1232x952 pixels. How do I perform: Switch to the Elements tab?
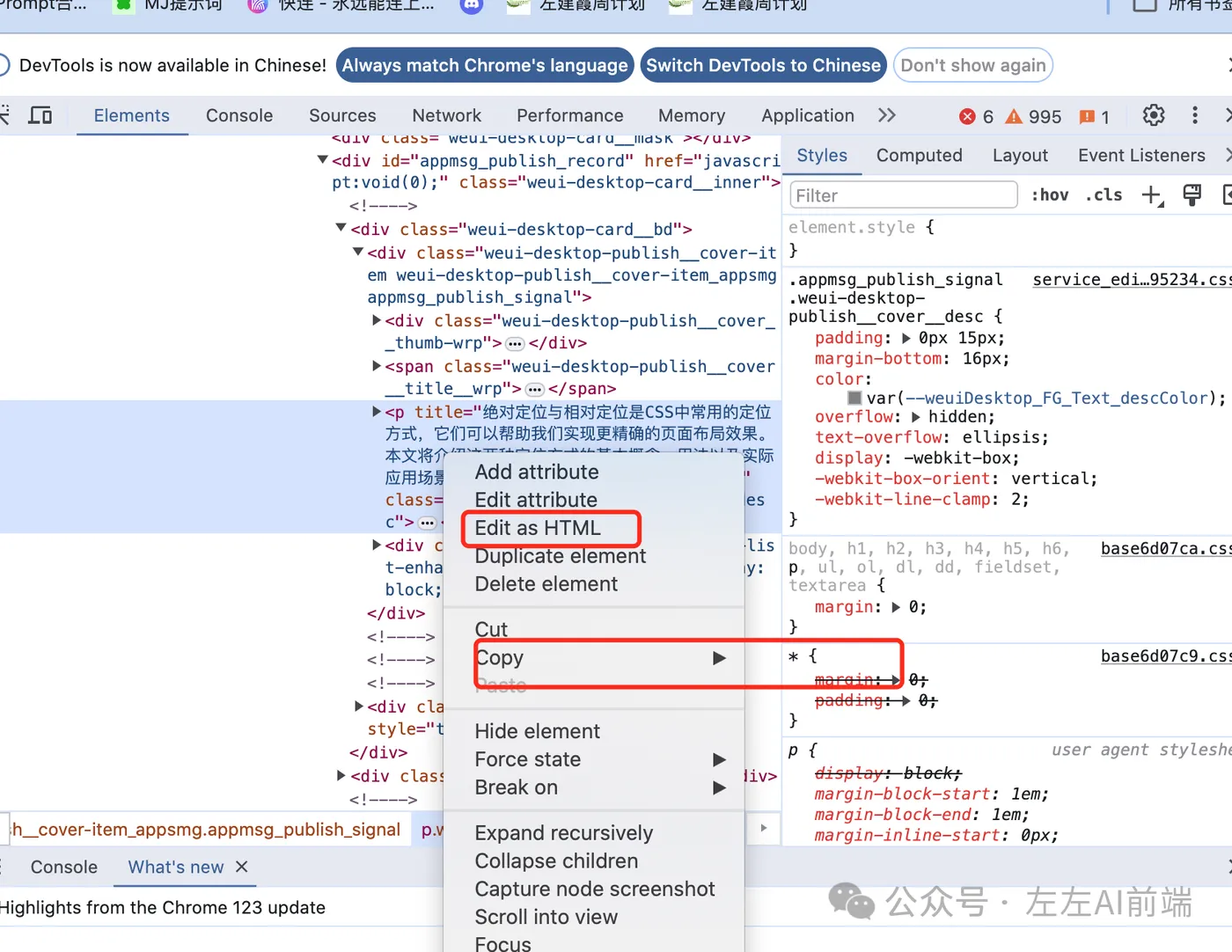tap(132, 115)
